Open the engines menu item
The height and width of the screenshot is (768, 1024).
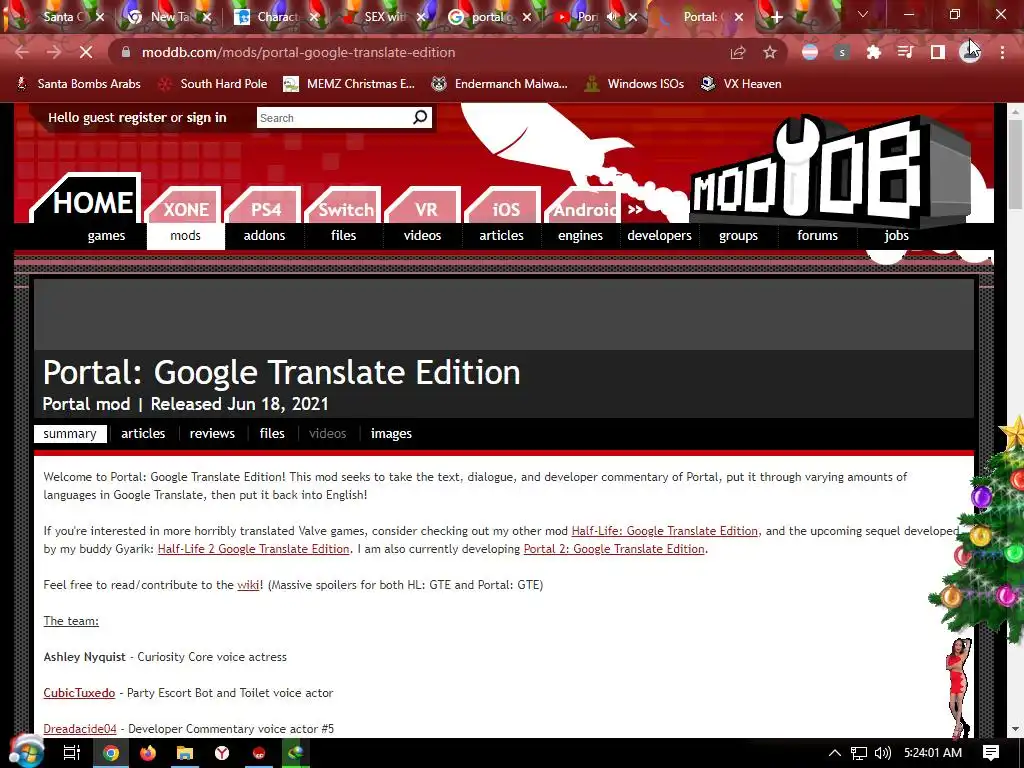click(x=581, y=235)
